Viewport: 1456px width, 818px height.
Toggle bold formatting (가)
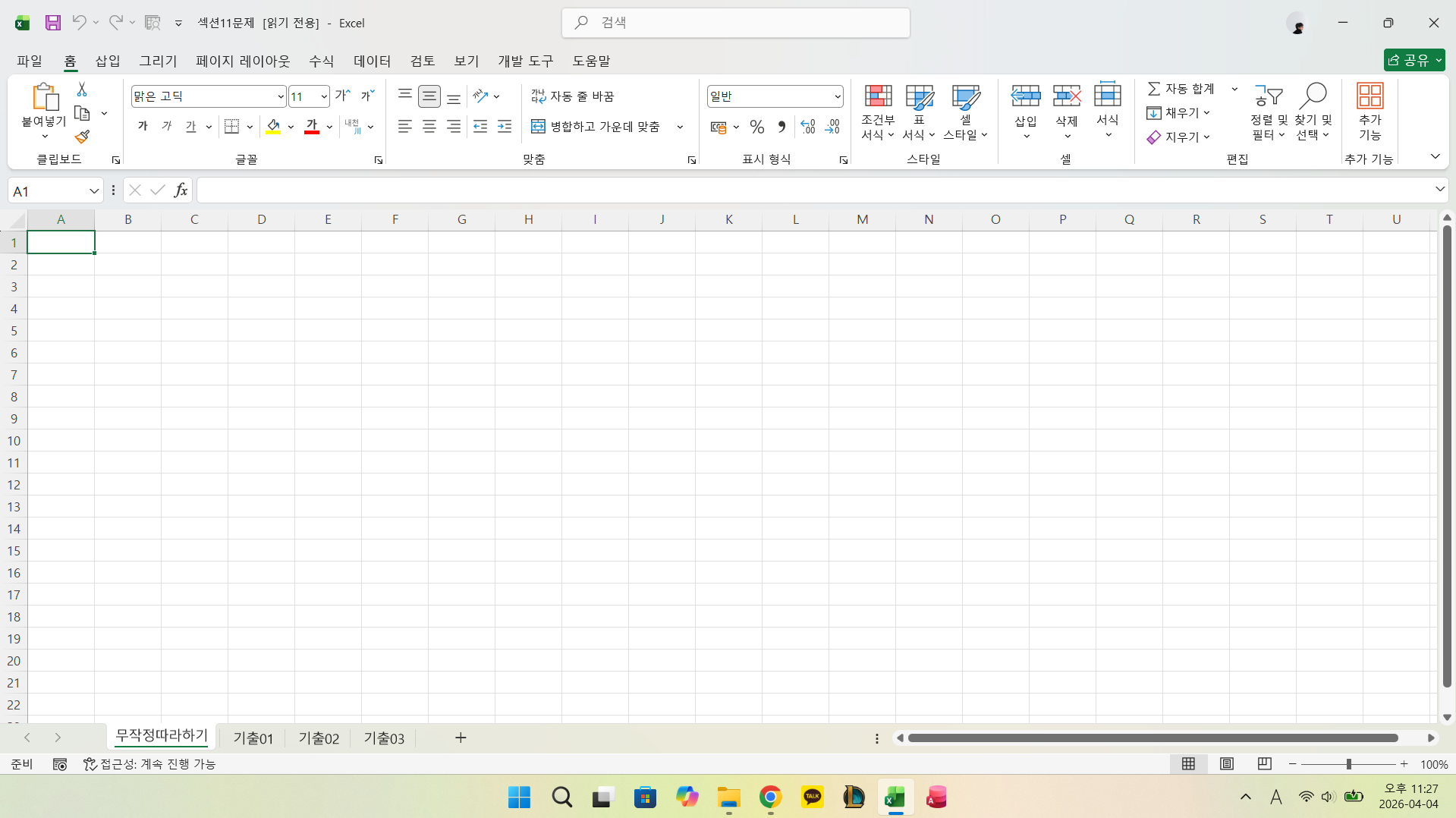[143, 127]
